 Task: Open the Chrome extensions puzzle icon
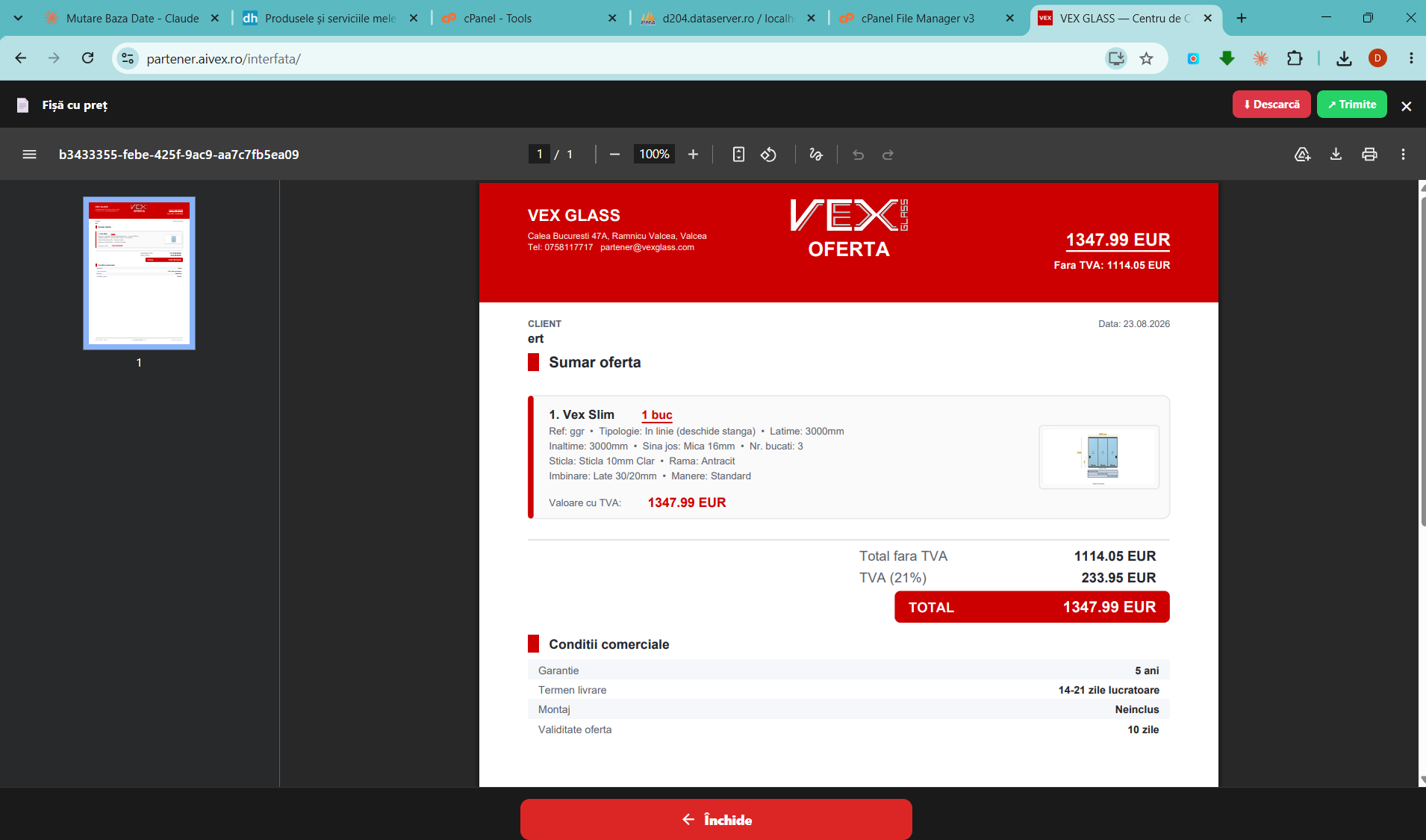tap(1295, 58)
